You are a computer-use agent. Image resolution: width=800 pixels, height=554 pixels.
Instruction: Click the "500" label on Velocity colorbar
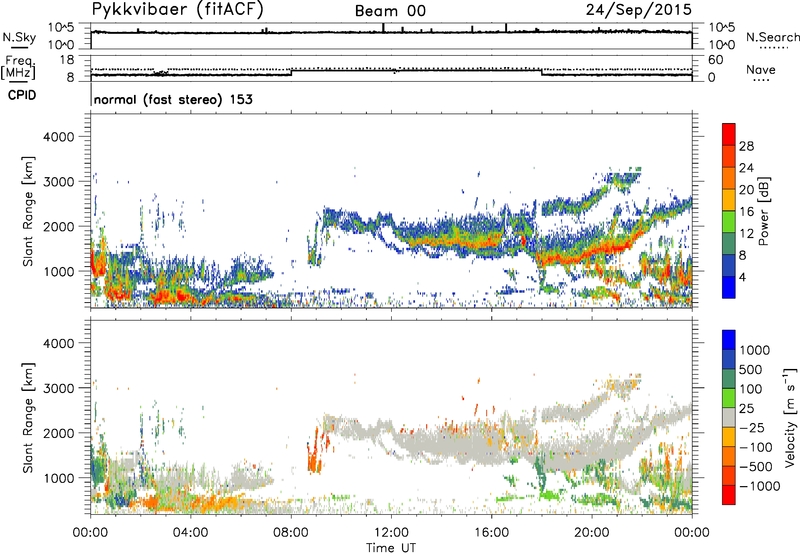pos(751,369)
